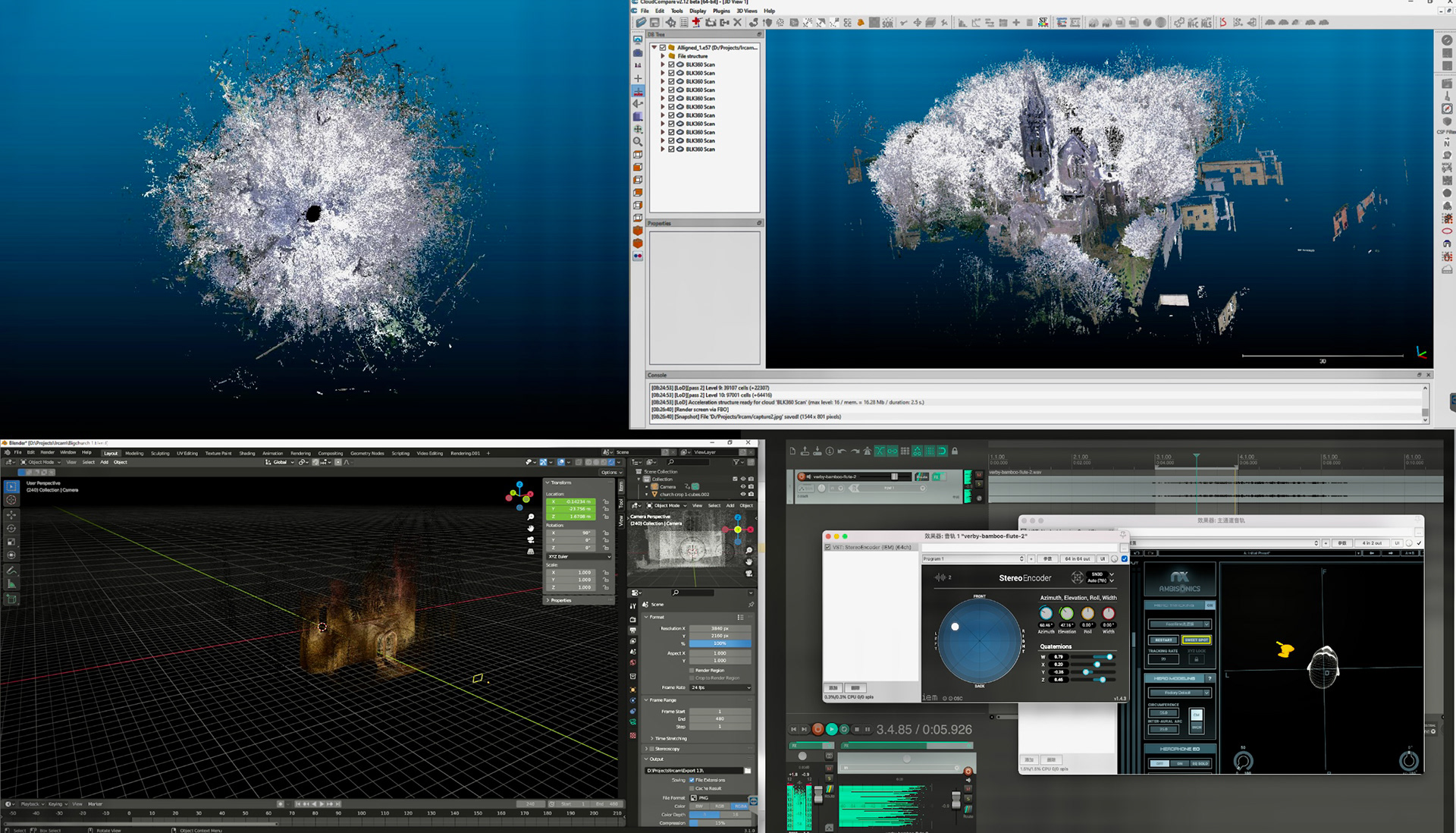Switch to Geometry Nodes workspace tab
Image resolution: width=1456 pixels, height=833 pixels.
point(367,453)
